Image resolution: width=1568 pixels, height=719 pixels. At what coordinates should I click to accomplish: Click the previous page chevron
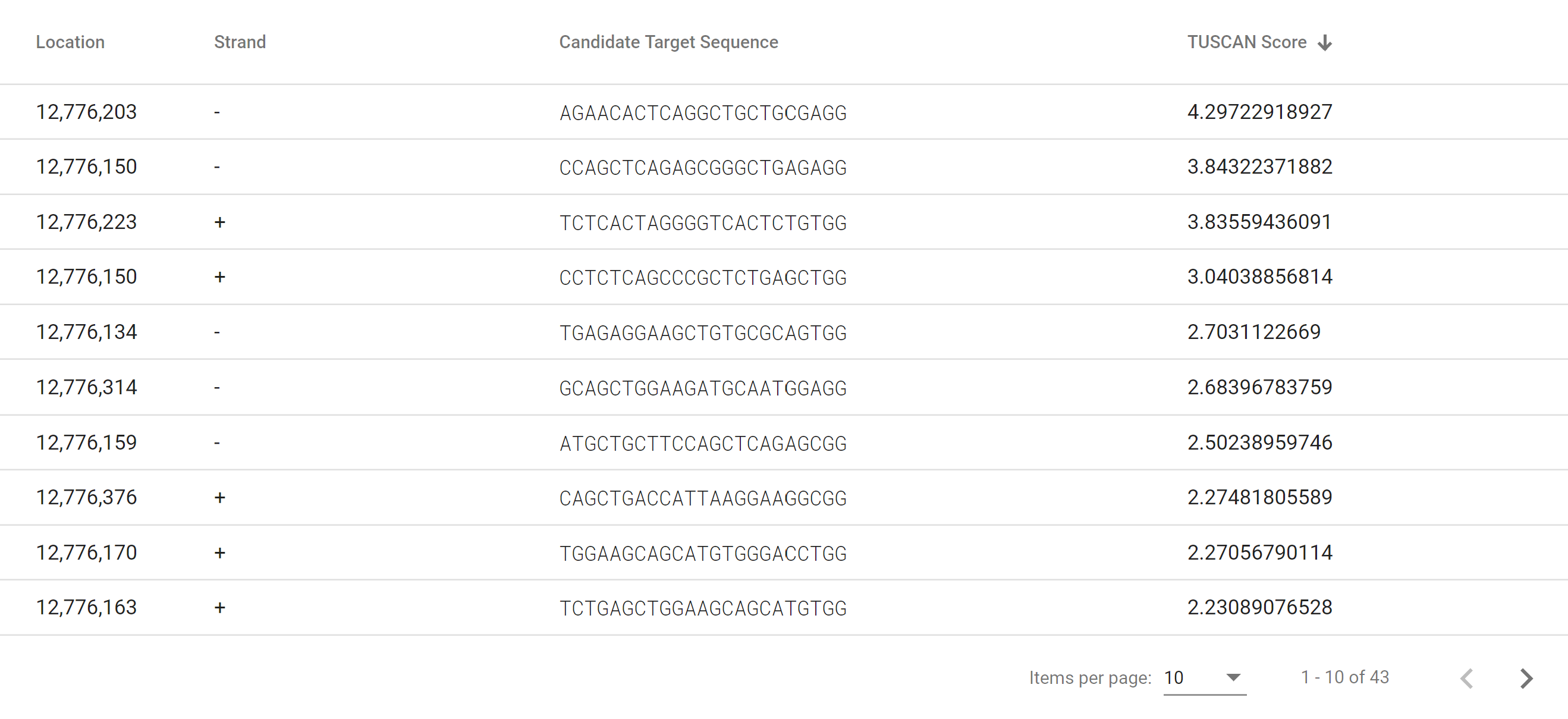click(1467, 677)
